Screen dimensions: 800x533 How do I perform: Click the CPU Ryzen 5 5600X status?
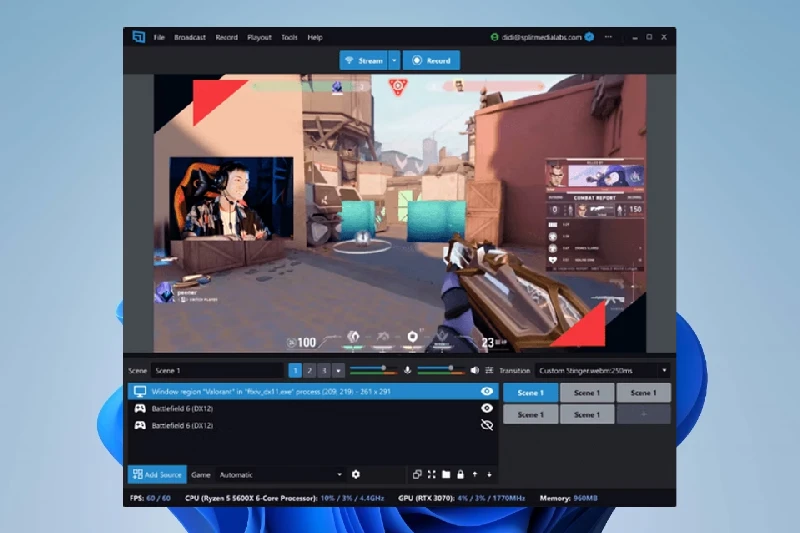click(x=284, y=498)
